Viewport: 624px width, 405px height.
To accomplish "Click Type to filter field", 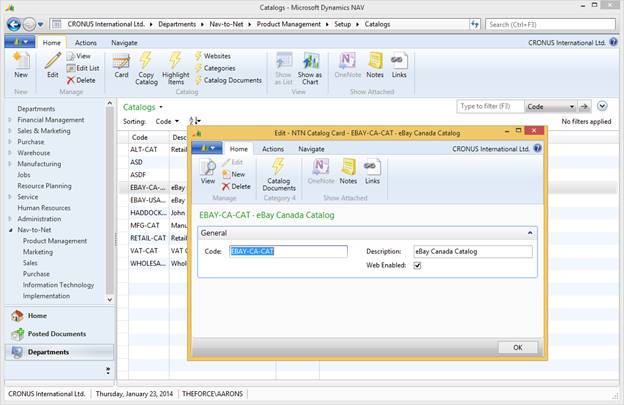I will pyautogui.click(x=490, y=107).
